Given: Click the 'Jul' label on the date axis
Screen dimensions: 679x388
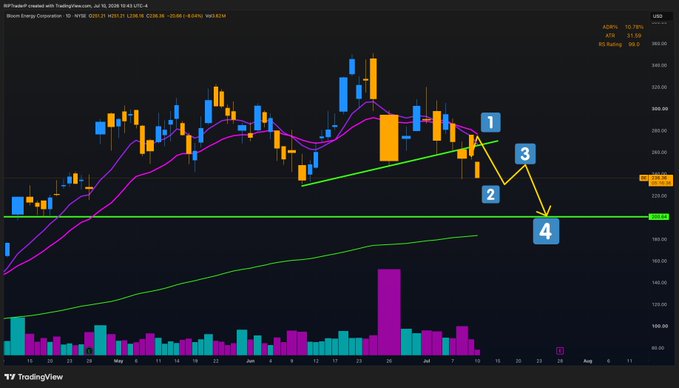Looking at the screenshot, I should (427, 361).
